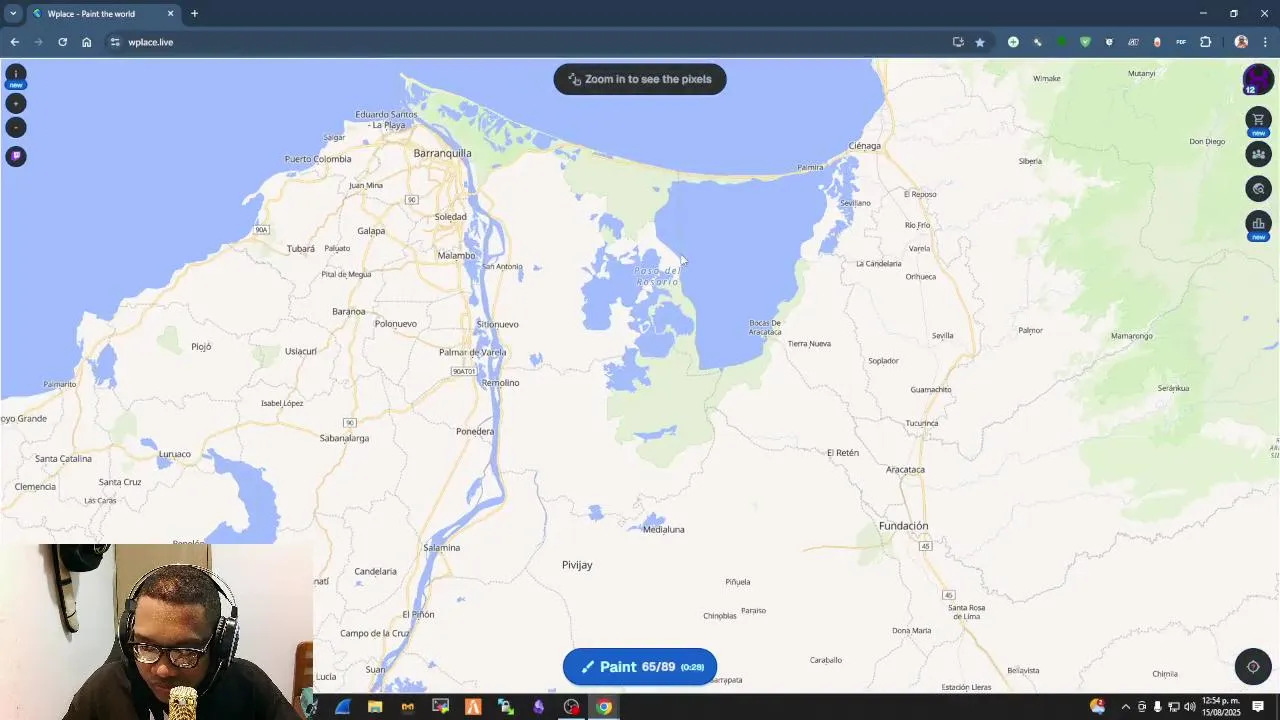Open the alliance people icon

pos(1258,154)
